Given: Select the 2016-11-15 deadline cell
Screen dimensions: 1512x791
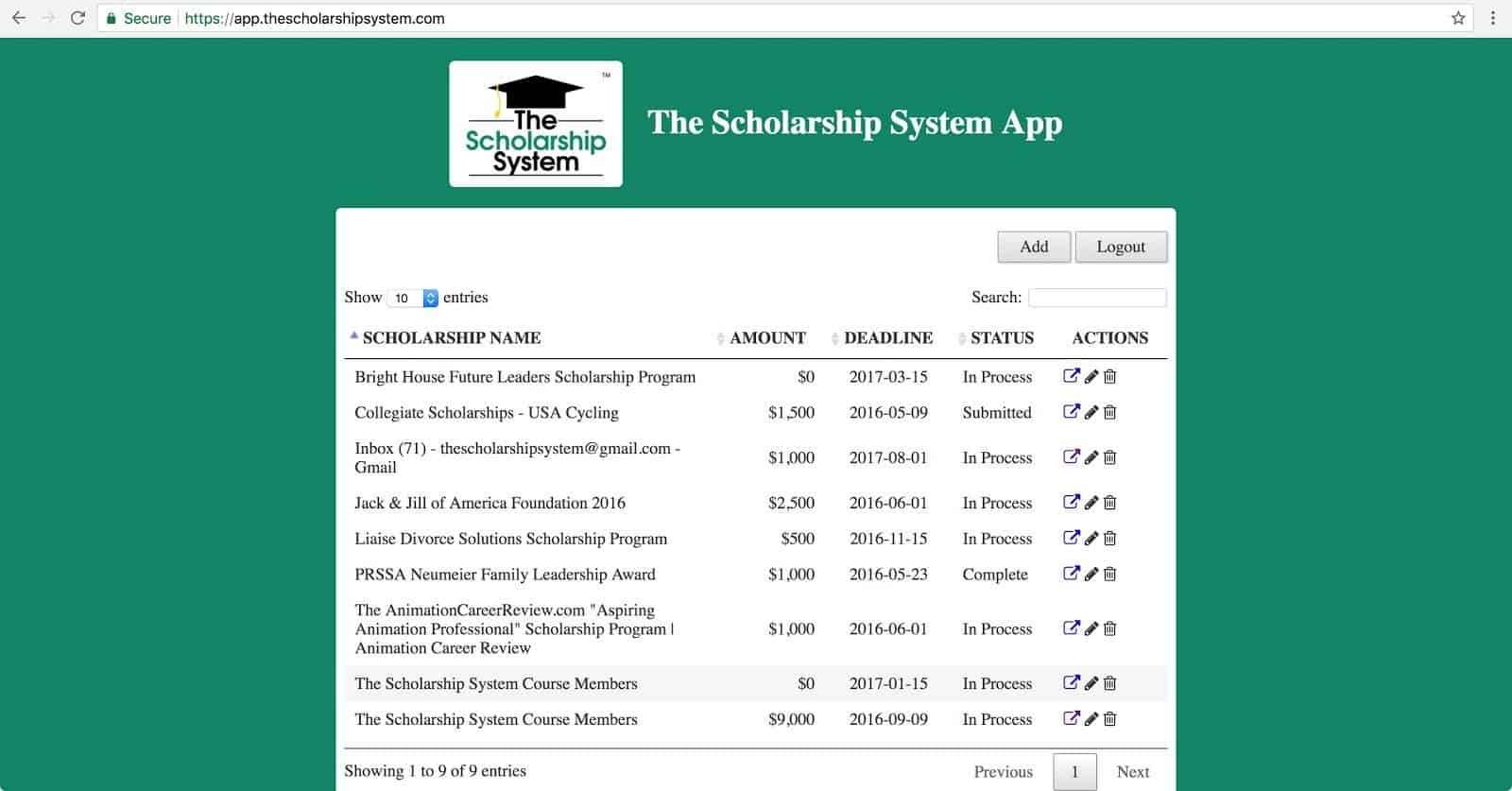Looking at the screenshot, I should pos(888,539).
